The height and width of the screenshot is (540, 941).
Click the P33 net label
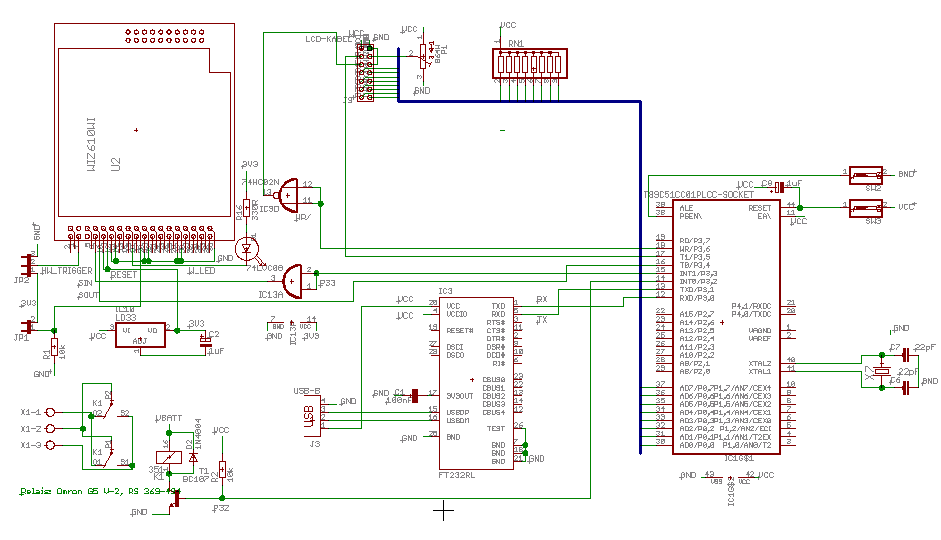click(327, 283)
